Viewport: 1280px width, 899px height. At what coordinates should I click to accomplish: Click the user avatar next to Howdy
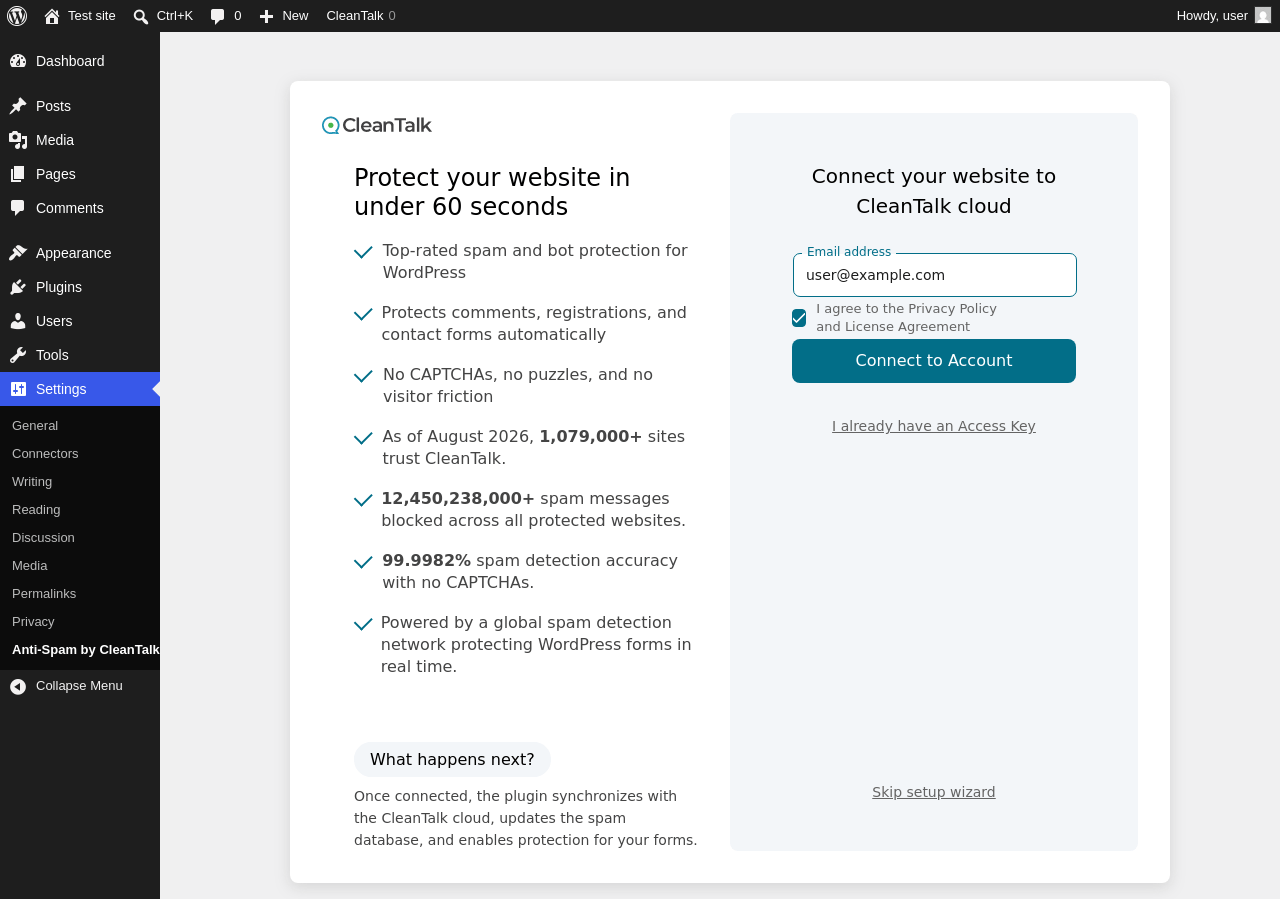point(1263,15)
